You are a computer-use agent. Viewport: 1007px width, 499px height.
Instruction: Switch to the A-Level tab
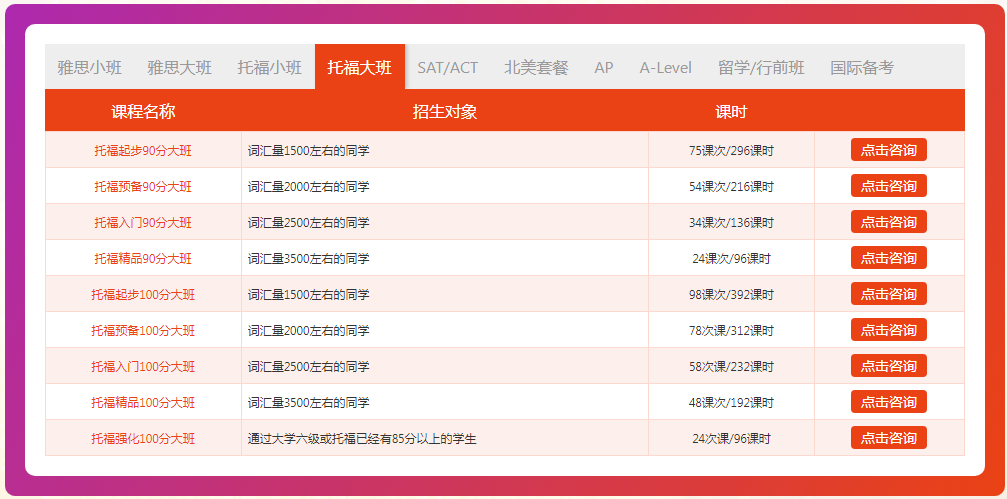pos(665,67)
